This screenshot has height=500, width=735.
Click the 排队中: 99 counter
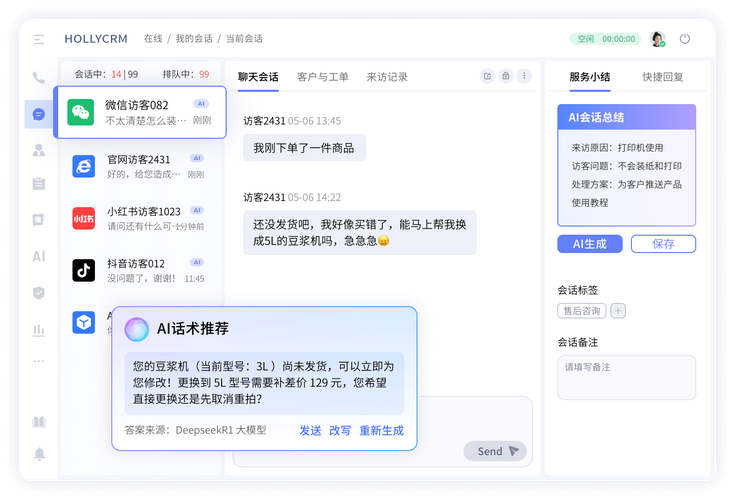(186, 74)
